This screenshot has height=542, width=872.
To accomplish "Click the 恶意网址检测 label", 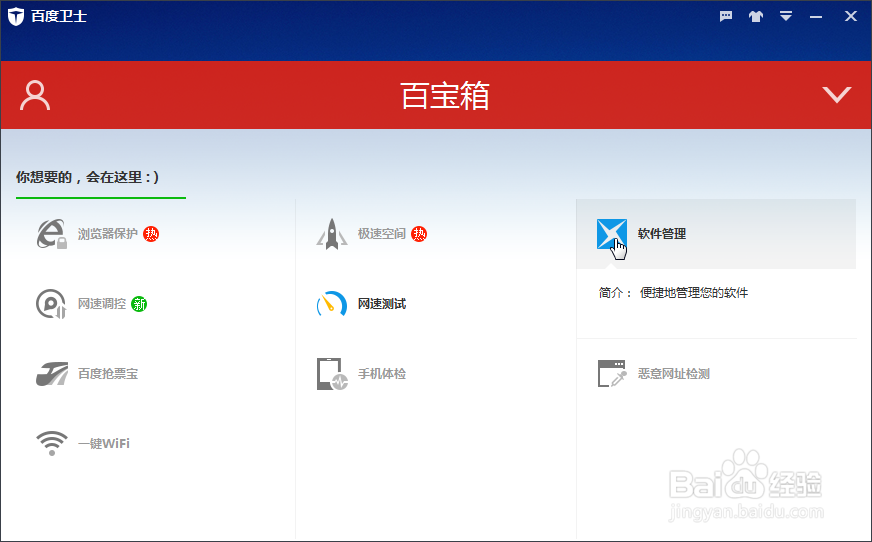I will tap(673, 374).
